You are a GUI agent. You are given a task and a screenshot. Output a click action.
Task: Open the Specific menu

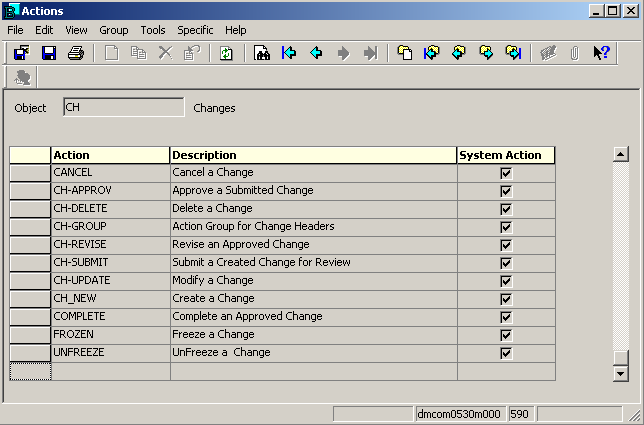[195, 30]
